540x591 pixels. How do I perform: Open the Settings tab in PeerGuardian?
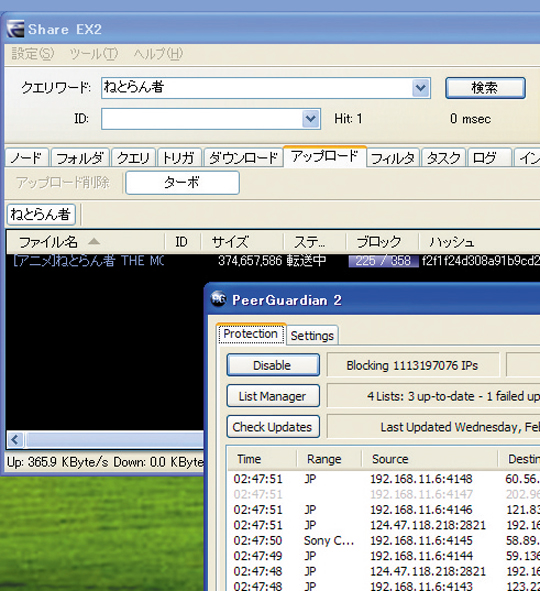point(312,335)
